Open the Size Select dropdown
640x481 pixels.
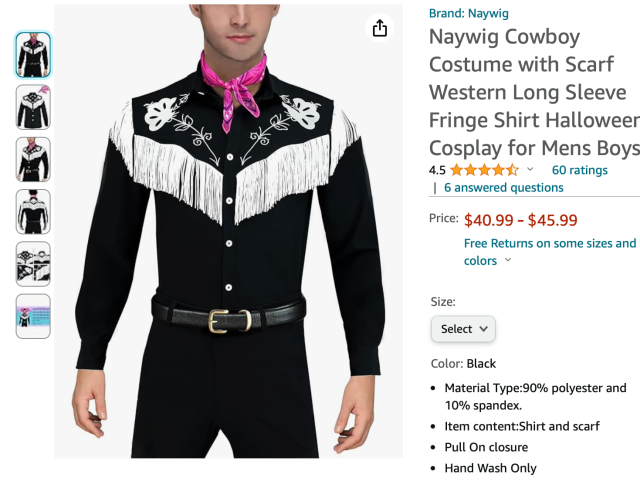click(463, 328)
